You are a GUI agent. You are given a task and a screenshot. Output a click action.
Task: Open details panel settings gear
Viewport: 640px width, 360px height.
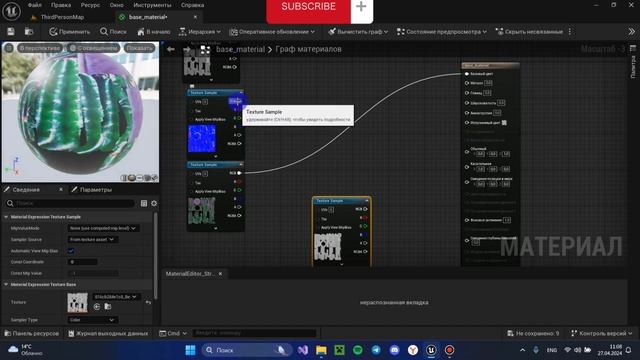click(154, 203)
